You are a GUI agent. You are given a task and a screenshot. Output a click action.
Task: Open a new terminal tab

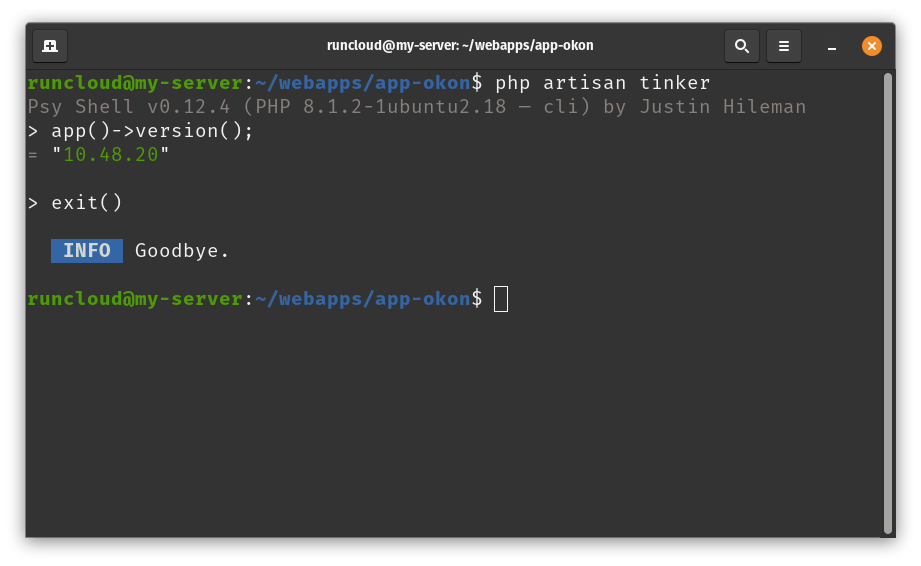pyautogui.click(x=50, y=46)
